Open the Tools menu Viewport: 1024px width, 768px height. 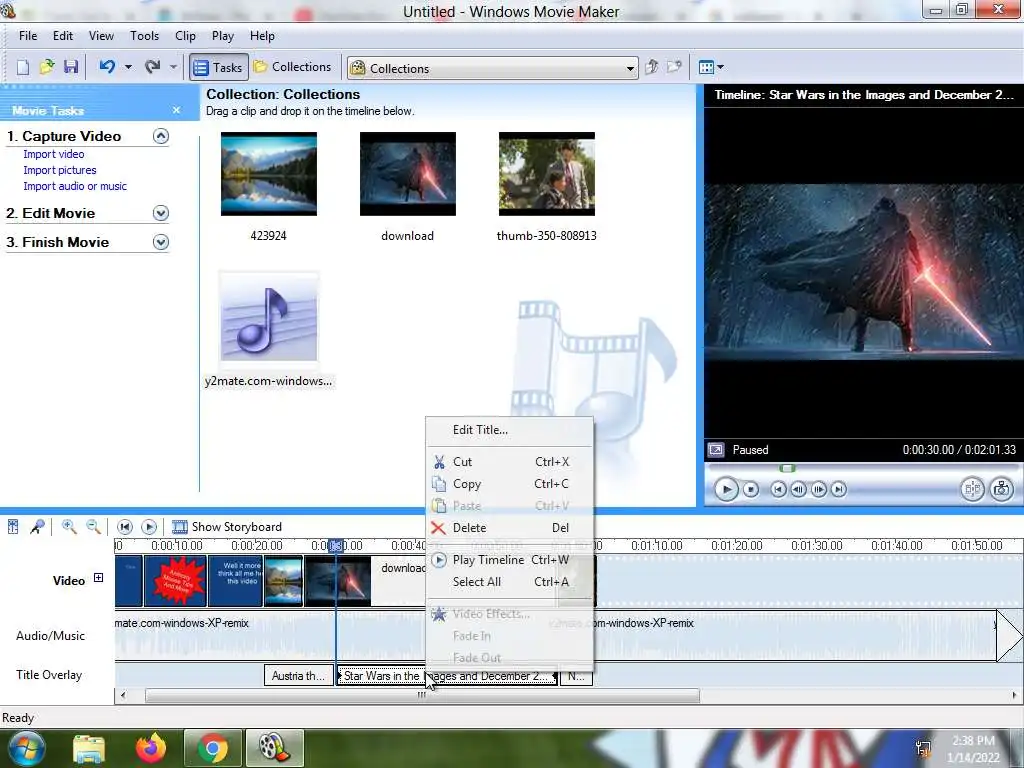point(144,36)
